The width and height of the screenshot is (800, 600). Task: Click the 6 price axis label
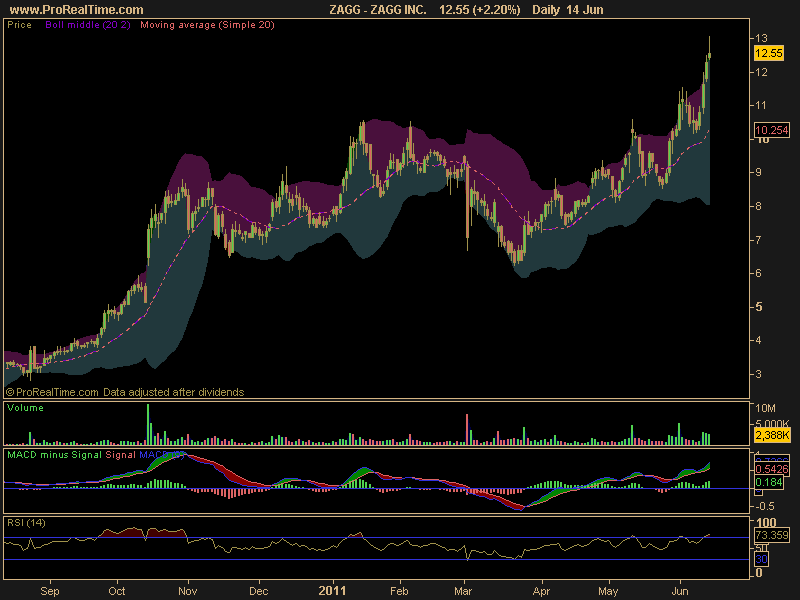758,273
